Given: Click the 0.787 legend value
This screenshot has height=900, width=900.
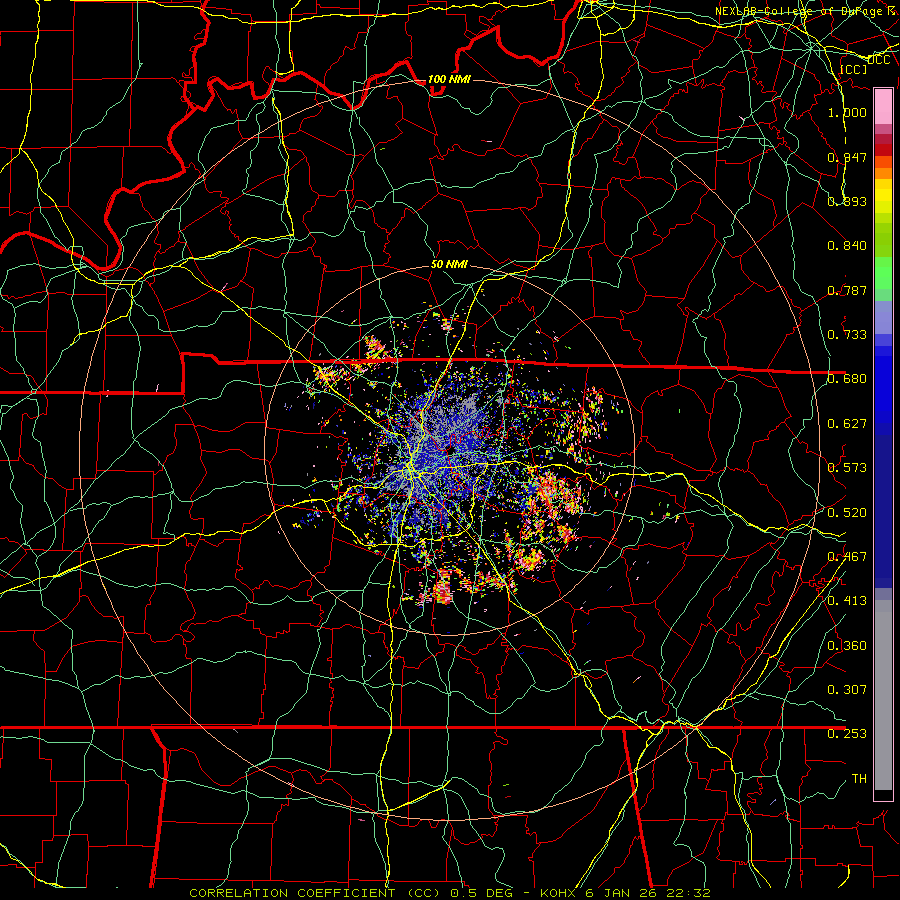Looking at the screenshot, I should click(847, 290).
